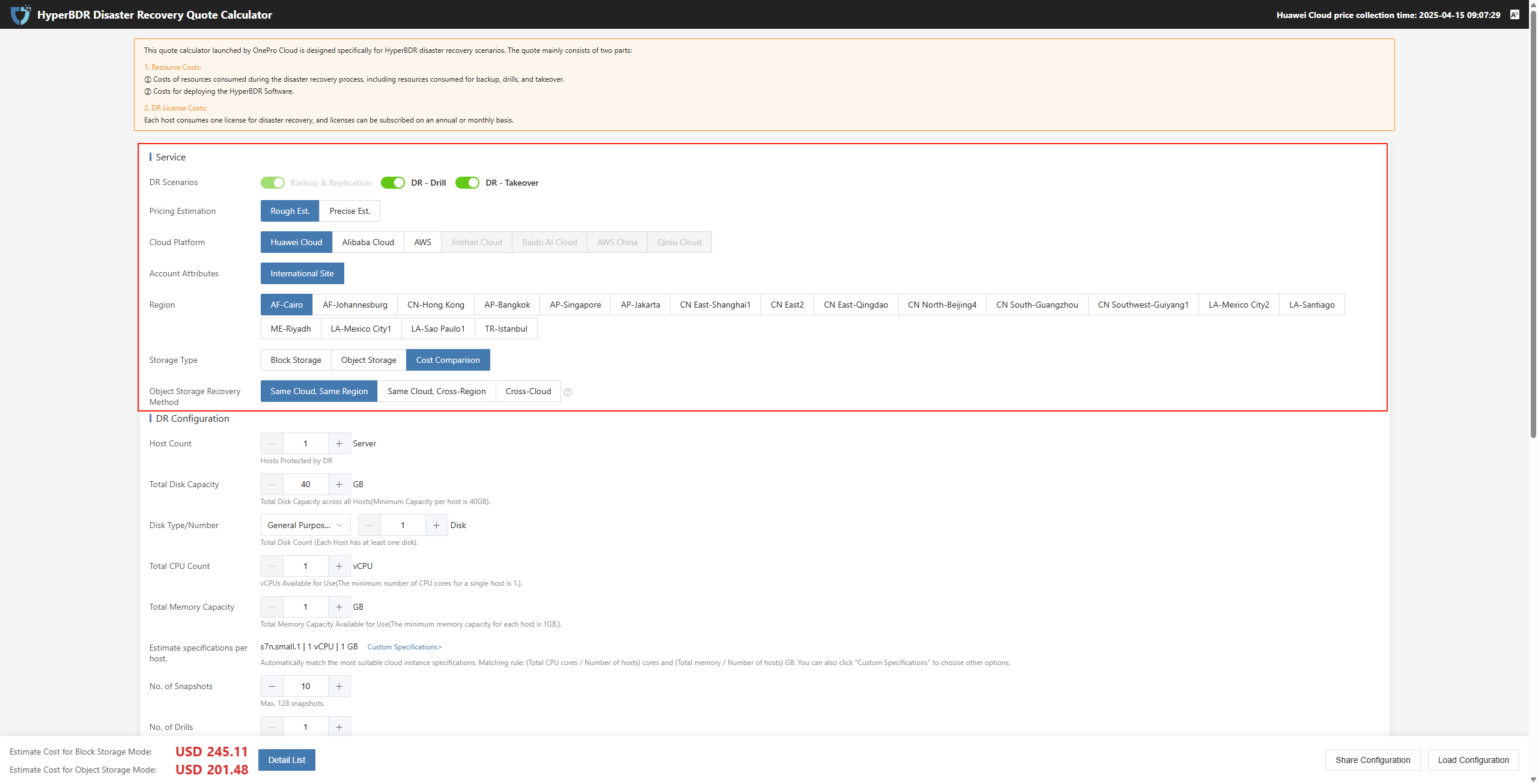The height and width of the screenshot is (784, 1538).
Task: Choose Jinshan Cloud platform
Action: 477,242
